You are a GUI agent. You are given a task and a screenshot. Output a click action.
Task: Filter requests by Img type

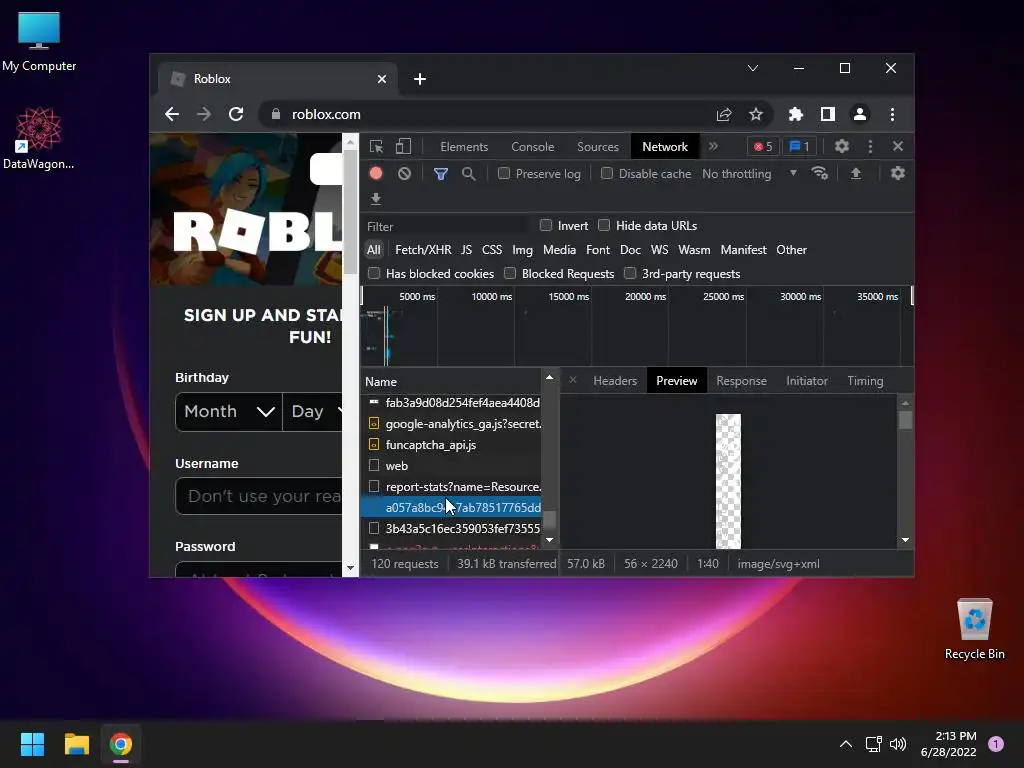522,249
